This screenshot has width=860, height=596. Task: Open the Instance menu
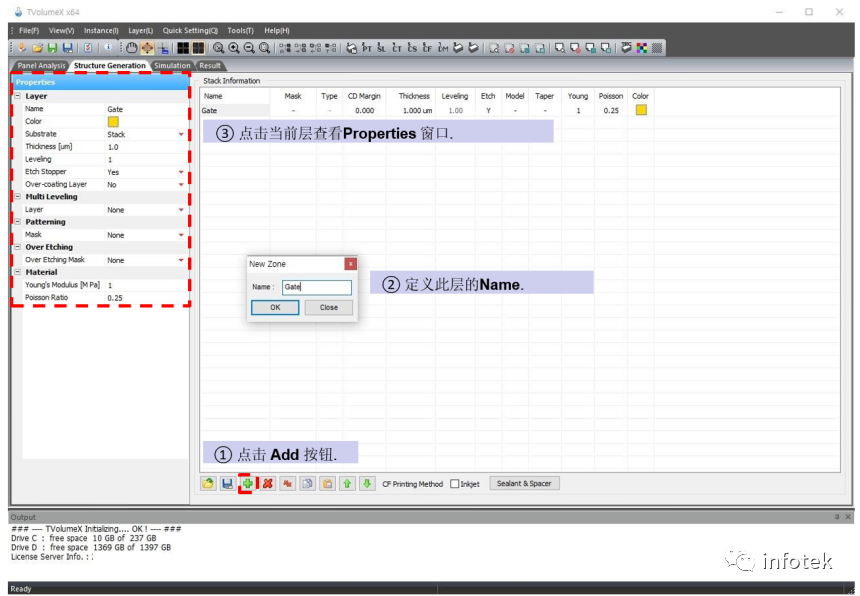click(x=101, y=31)
